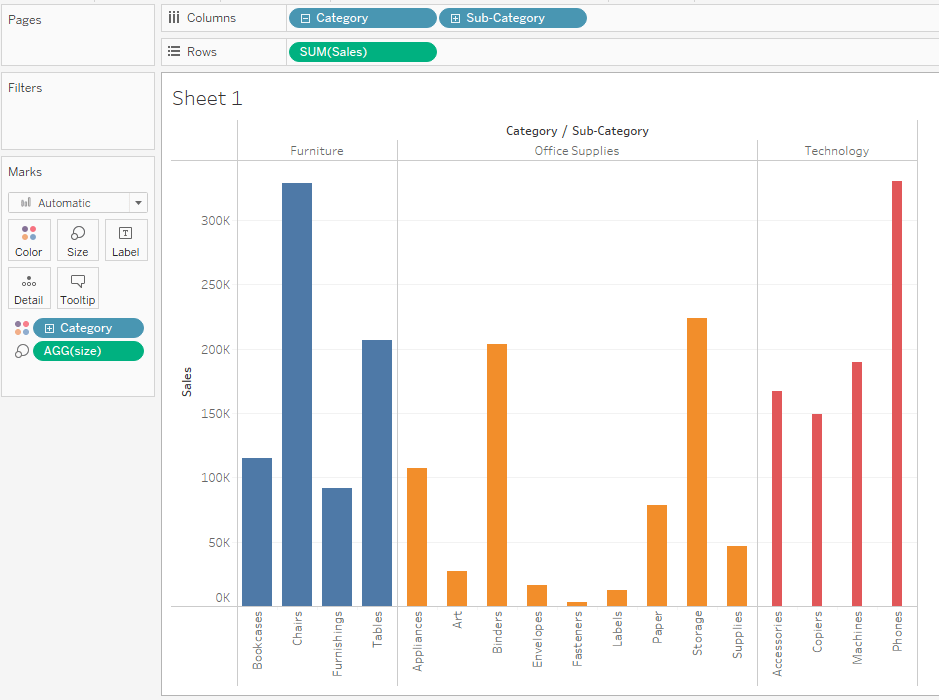Select the orange Paper bar

[x=657, y=556]
